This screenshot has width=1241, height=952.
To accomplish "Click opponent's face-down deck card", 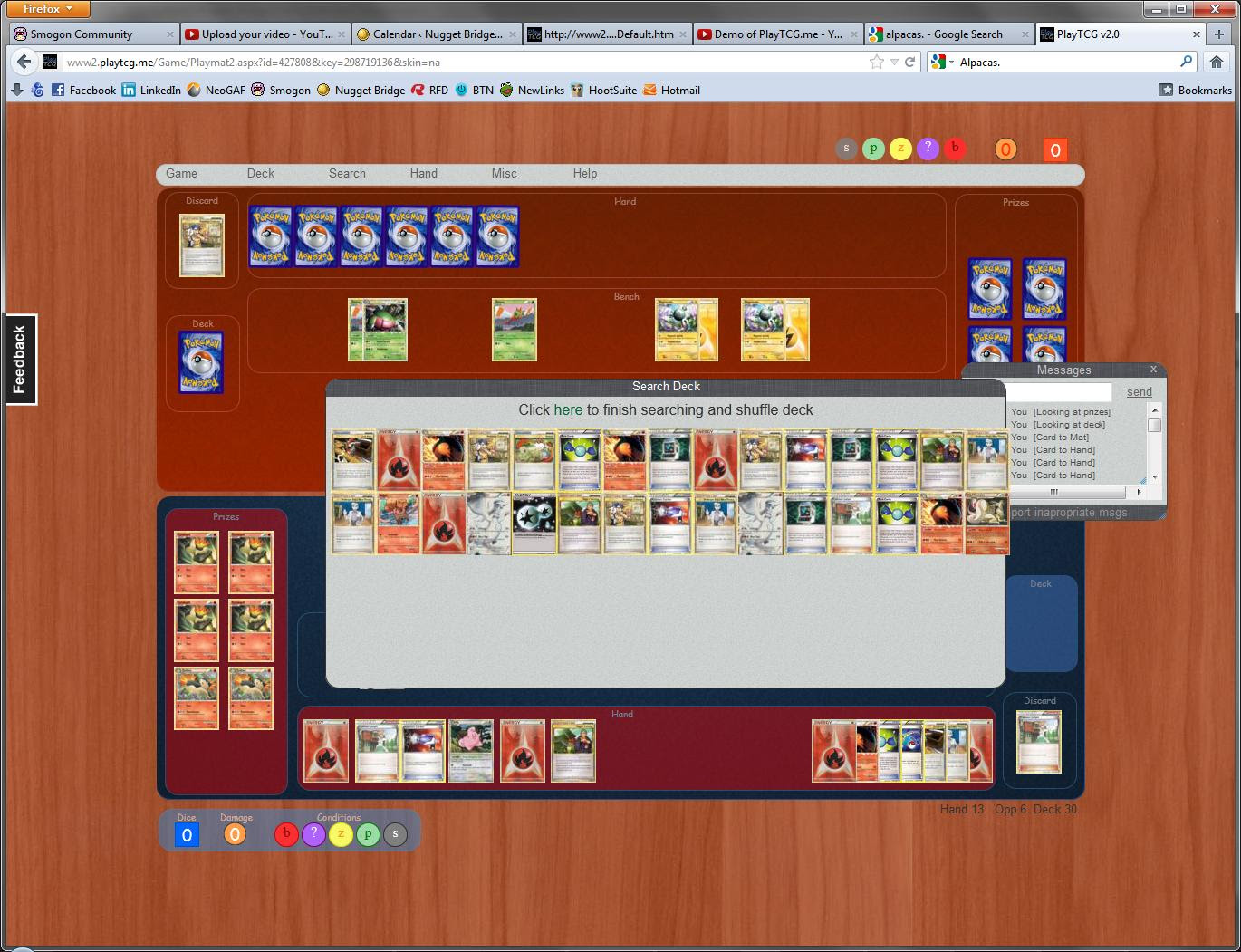I will pyautogui.click(x=201, y=362).
